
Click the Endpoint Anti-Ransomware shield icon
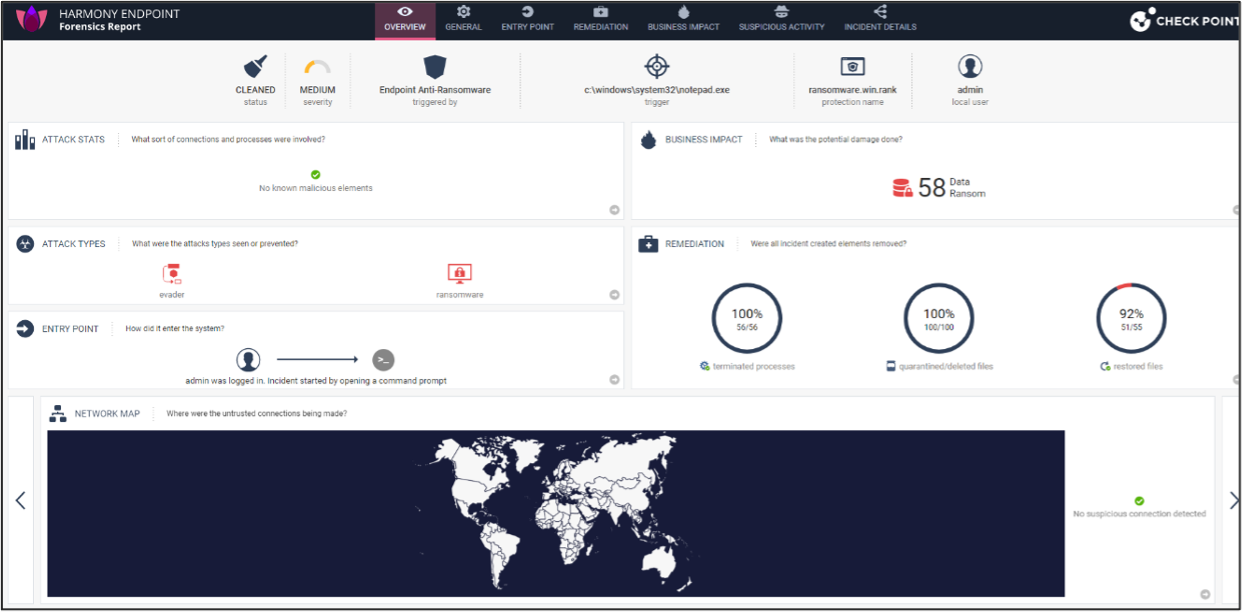point(435,67)
